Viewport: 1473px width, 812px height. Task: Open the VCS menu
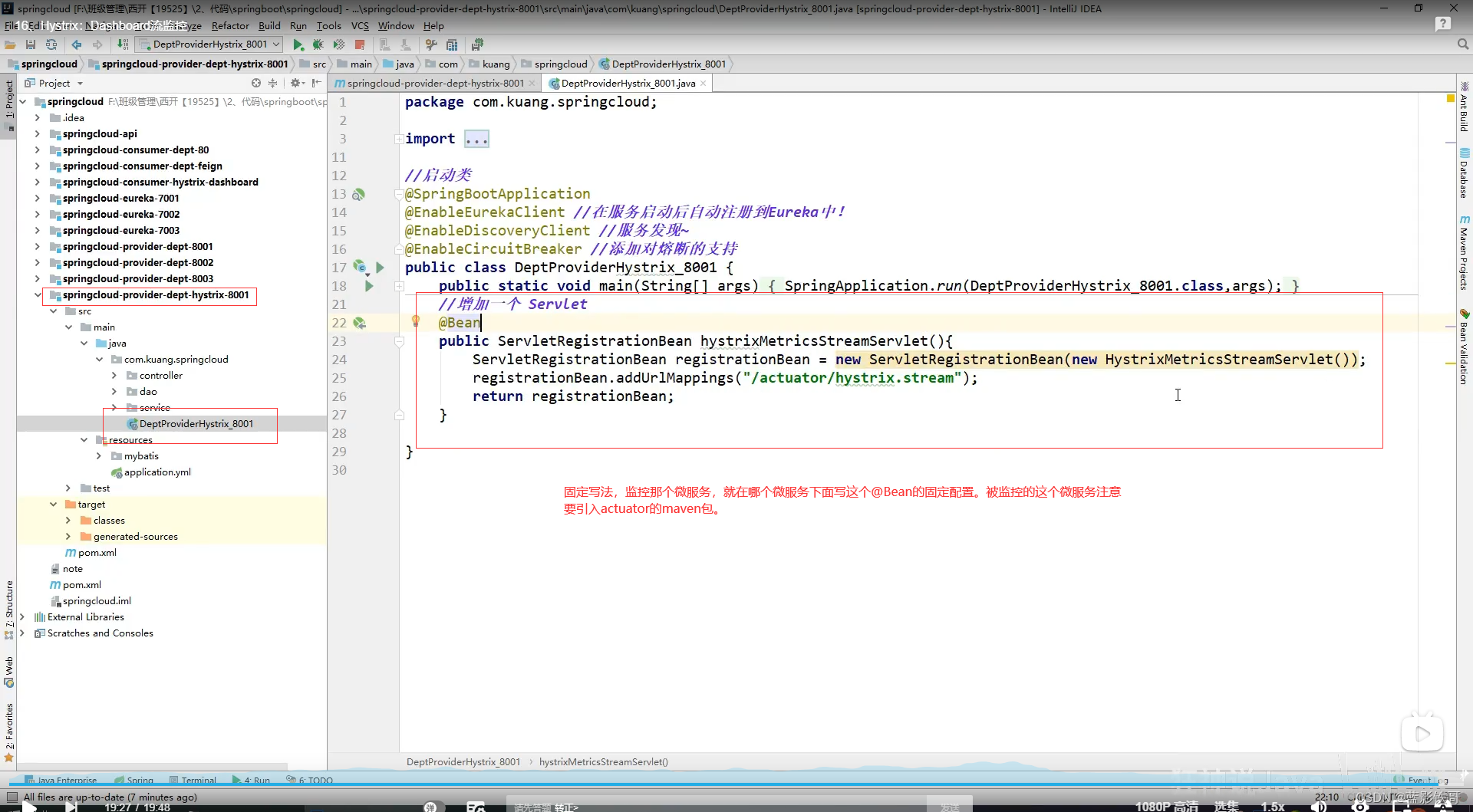360,26
